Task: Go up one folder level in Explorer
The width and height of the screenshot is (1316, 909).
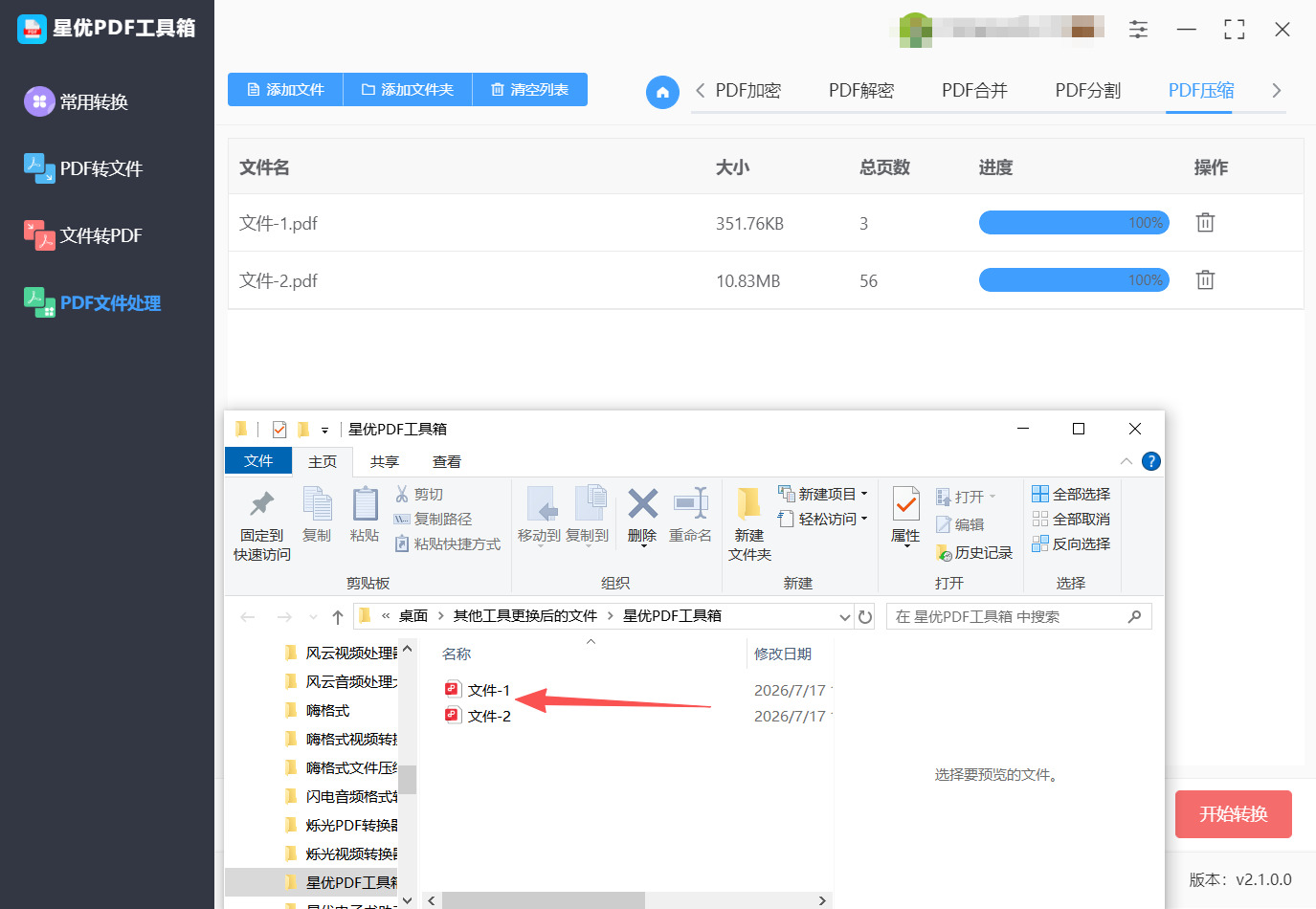Action: [338, 617]
